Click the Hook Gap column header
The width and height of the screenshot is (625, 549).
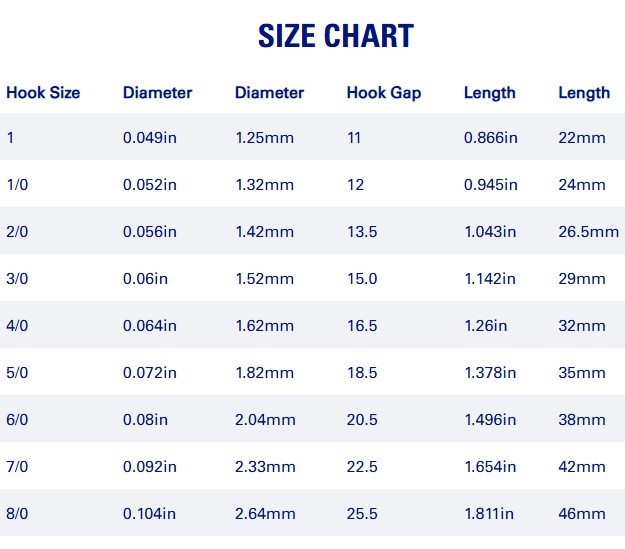384,93
